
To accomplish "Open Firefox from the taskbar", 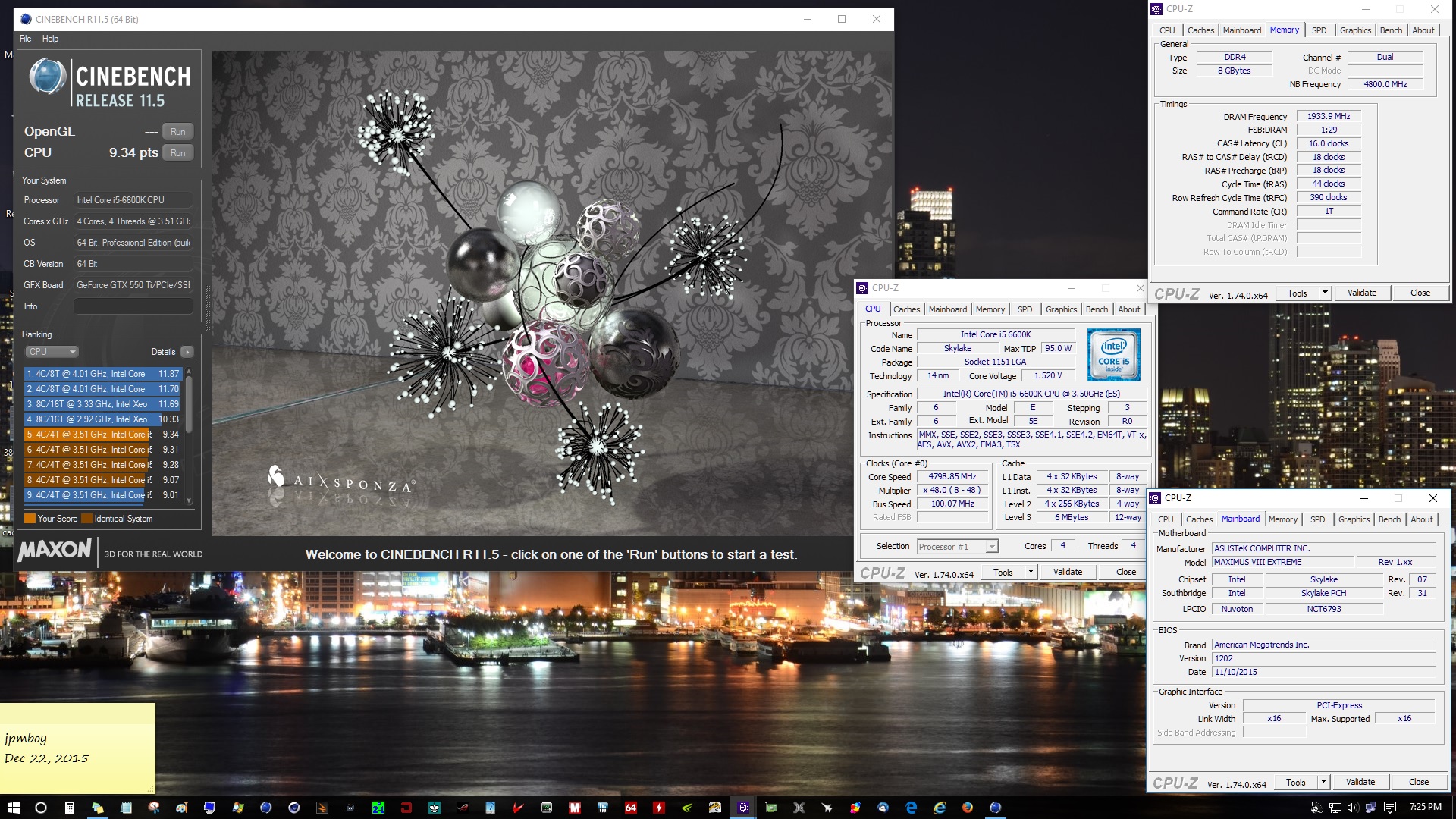I will pyautogui.click(x=968, y=808).
